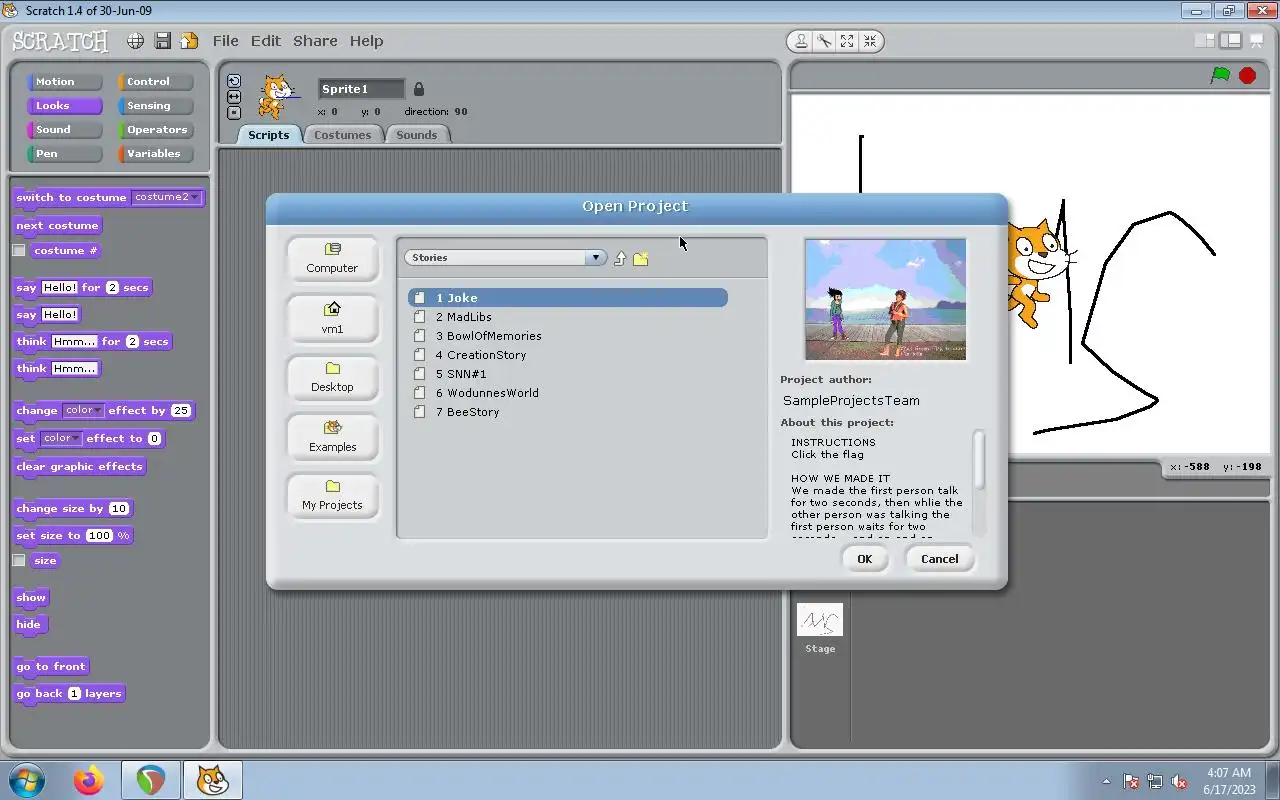Select the duplicate stamp tool
The height and width of the screenshot is (800, 1280).
[x=801, y=41]
